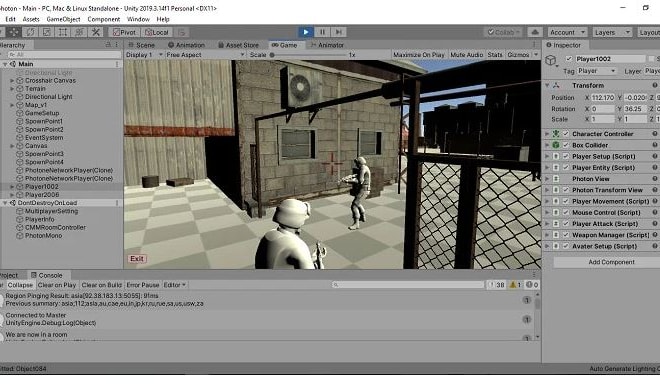The height and width of the screenshot is (392, 660).
Task: Open the Help menu
Action: point(163,19)
